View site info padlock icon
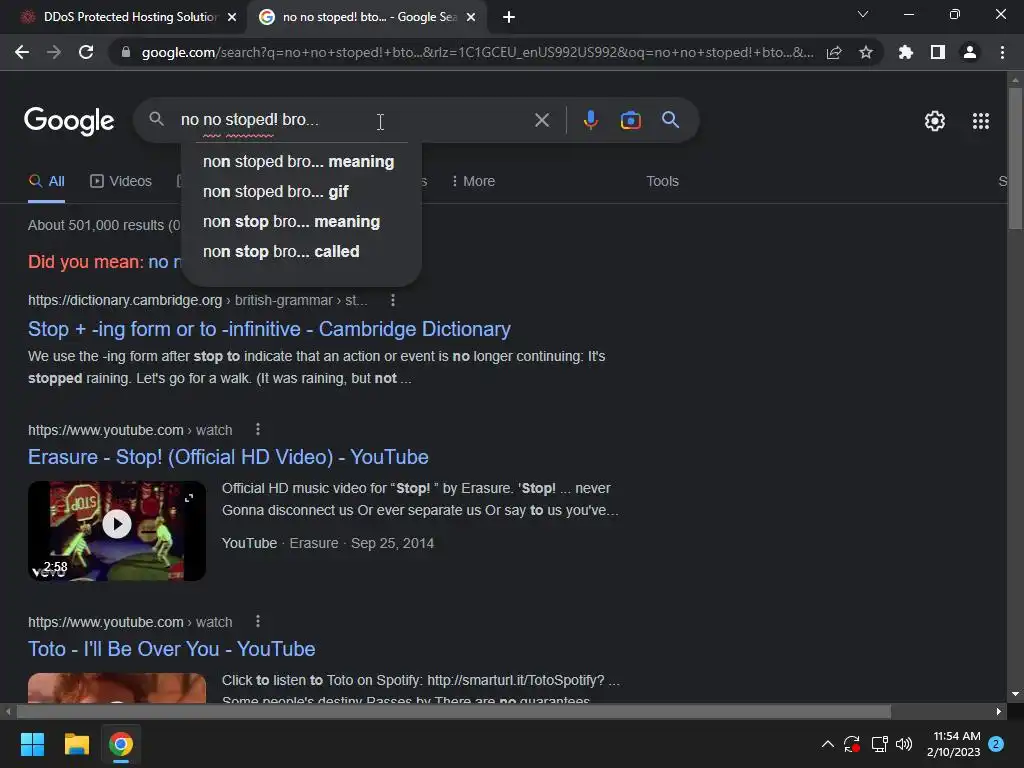This screenshot has width=1024, height=768. point(125,52)
